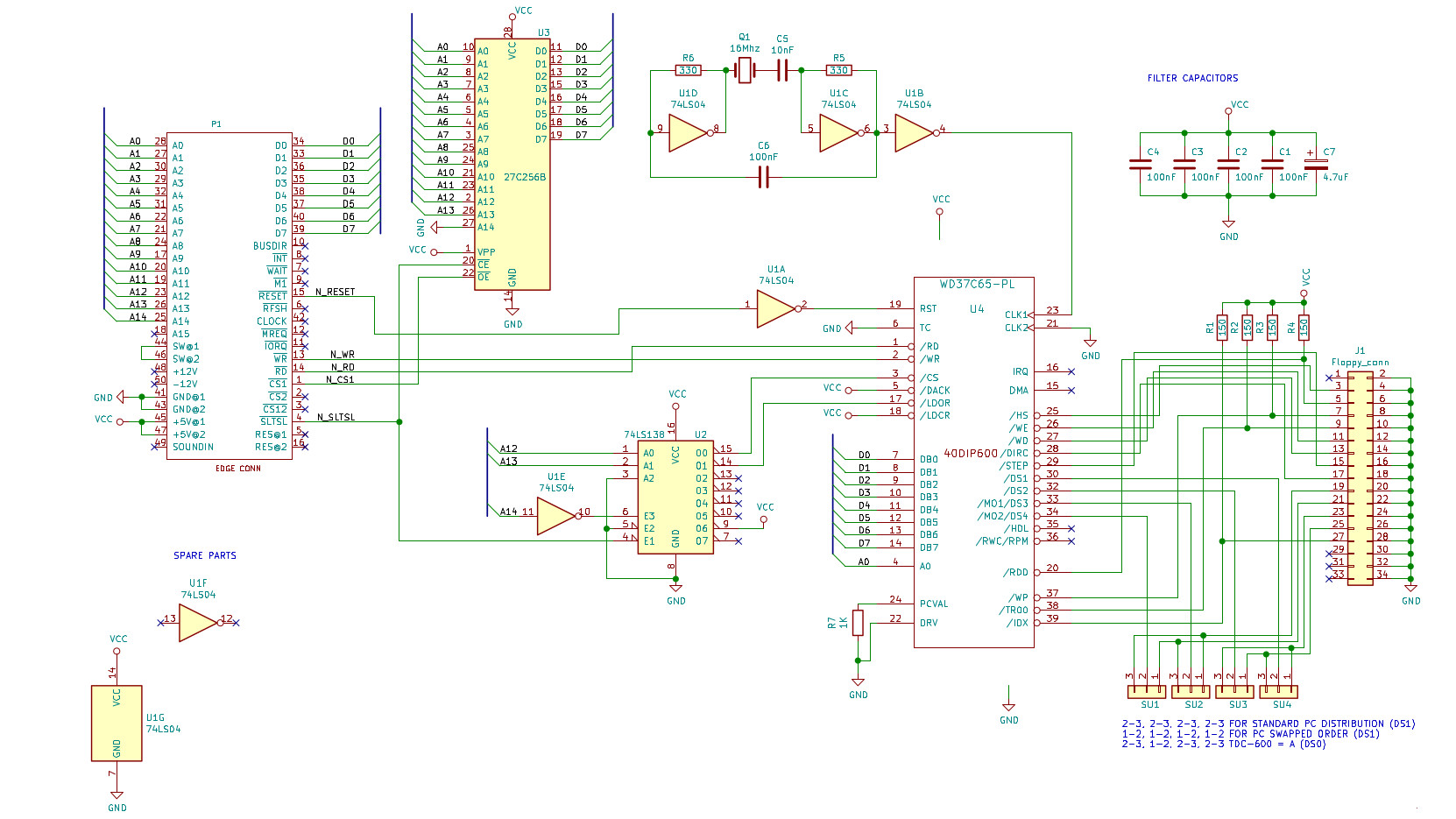Select the R7 1K resistor
The height and width of the screenshot is (819, 1456).
pyautogui.click(x=858, y=623)
